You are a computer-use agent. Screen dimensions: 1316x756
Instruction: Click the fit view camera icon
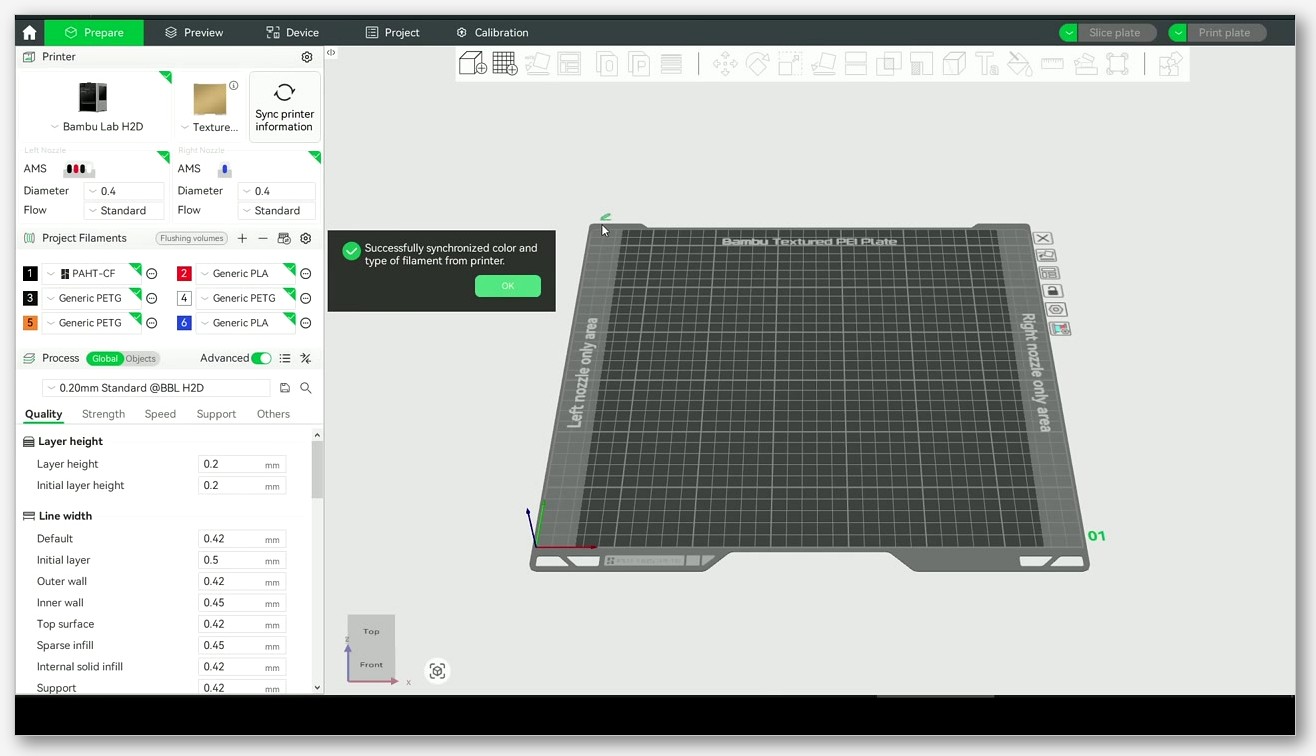(437, 671)
